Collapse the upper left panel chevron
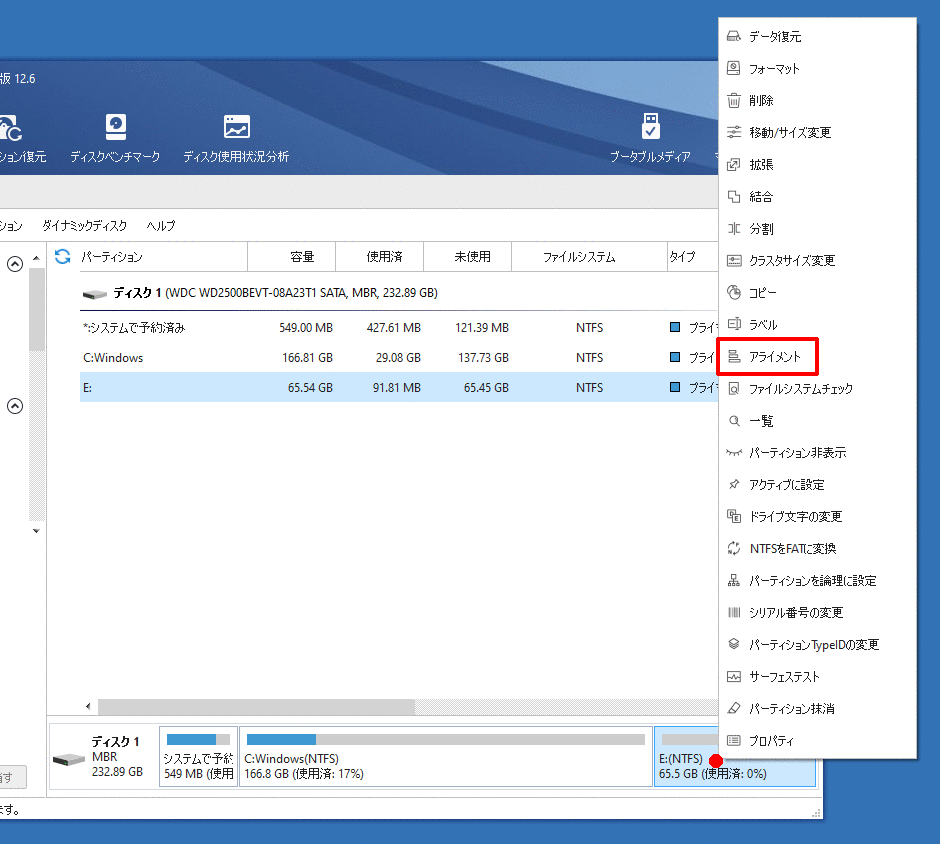 [x=15, y=264]
